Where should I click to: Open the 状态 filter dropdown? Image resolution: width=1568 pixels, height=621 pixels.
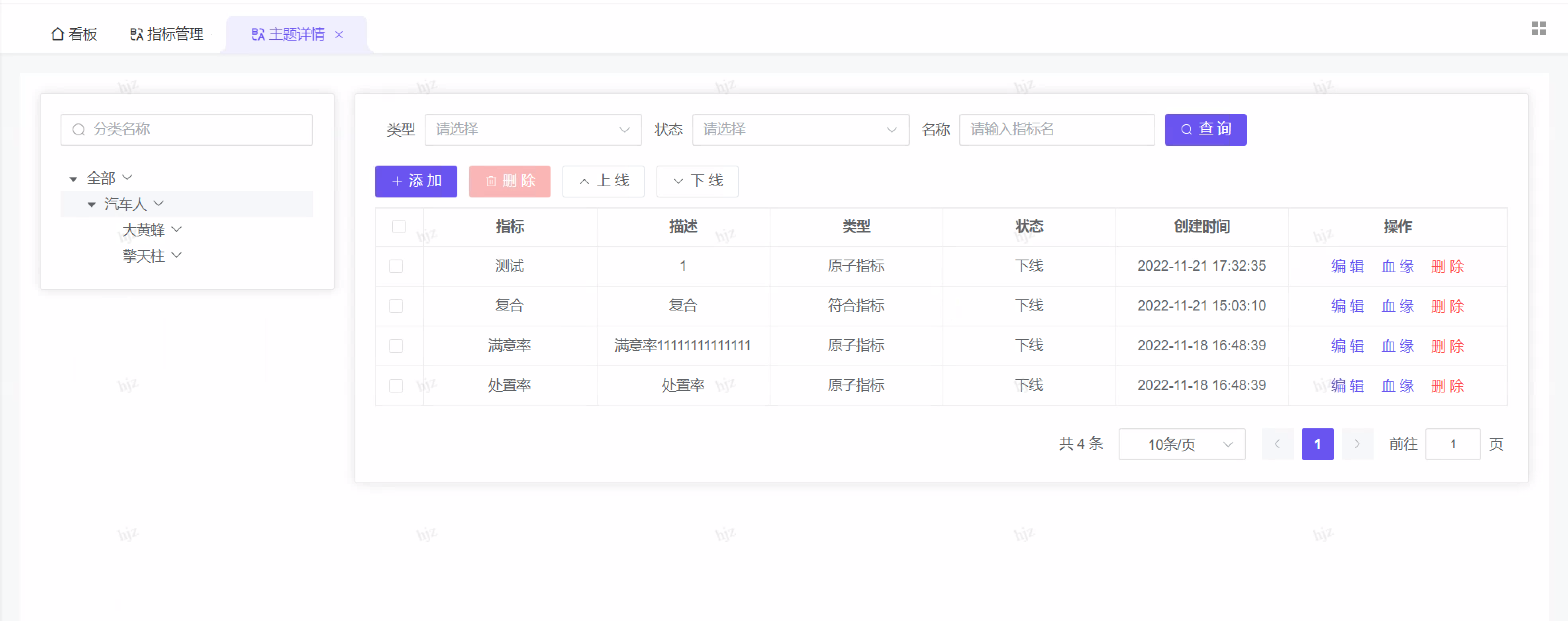[800, 129]
